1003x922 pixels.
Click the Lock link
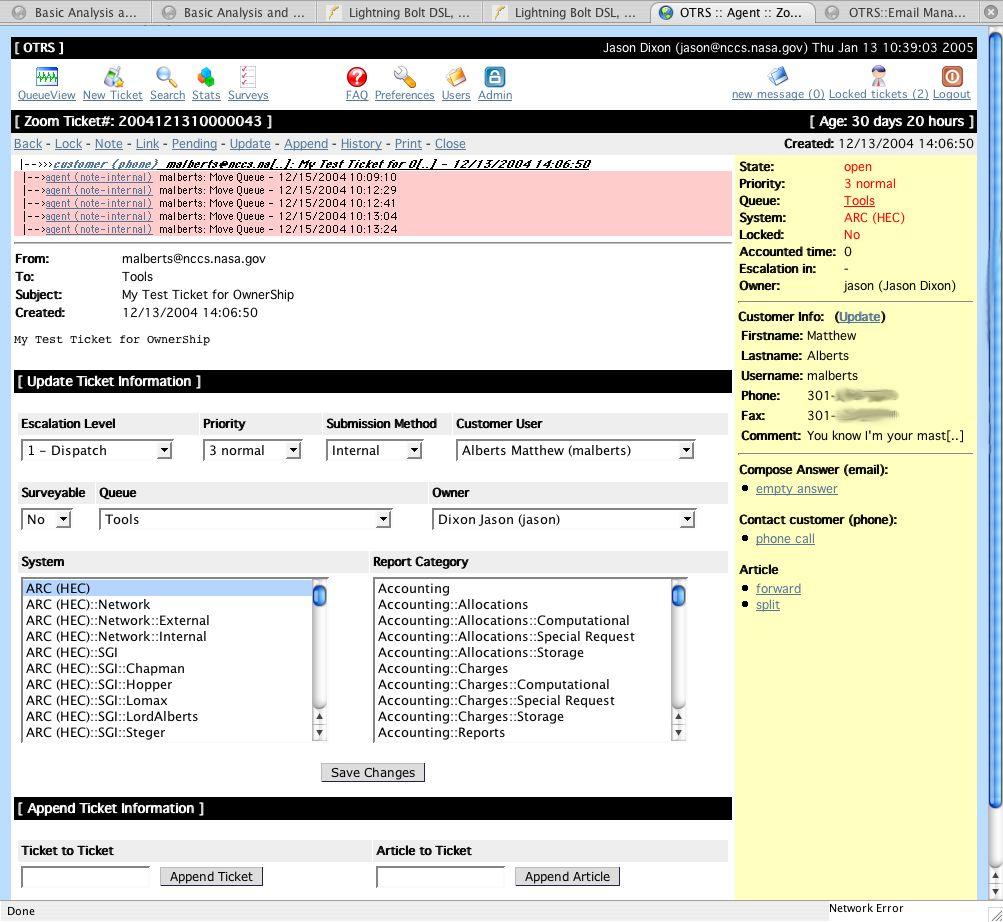pyautogui.click(x=68, y=144)
